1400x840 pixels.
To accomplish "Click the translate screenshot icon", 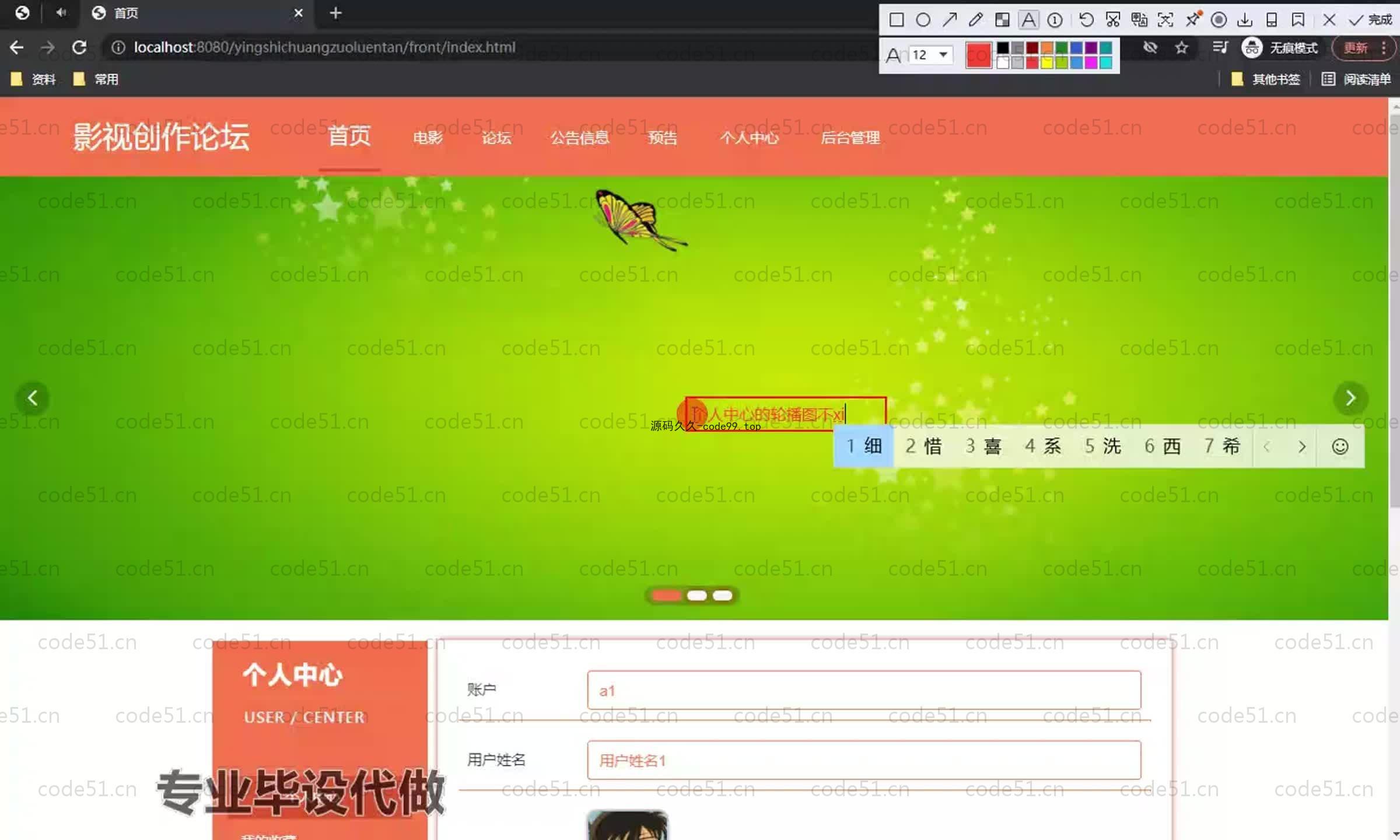I will (x=1139, y=20).
